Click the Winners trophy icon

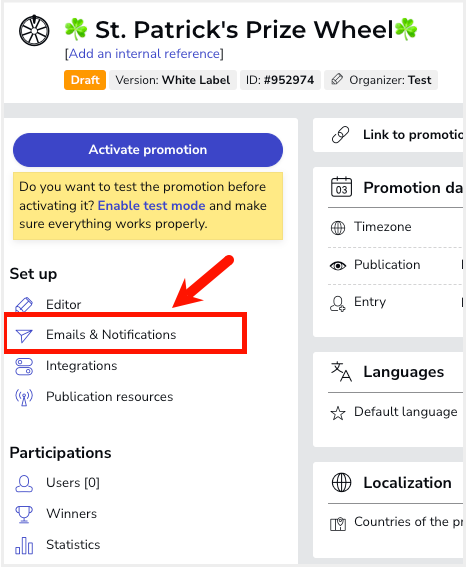24,514
